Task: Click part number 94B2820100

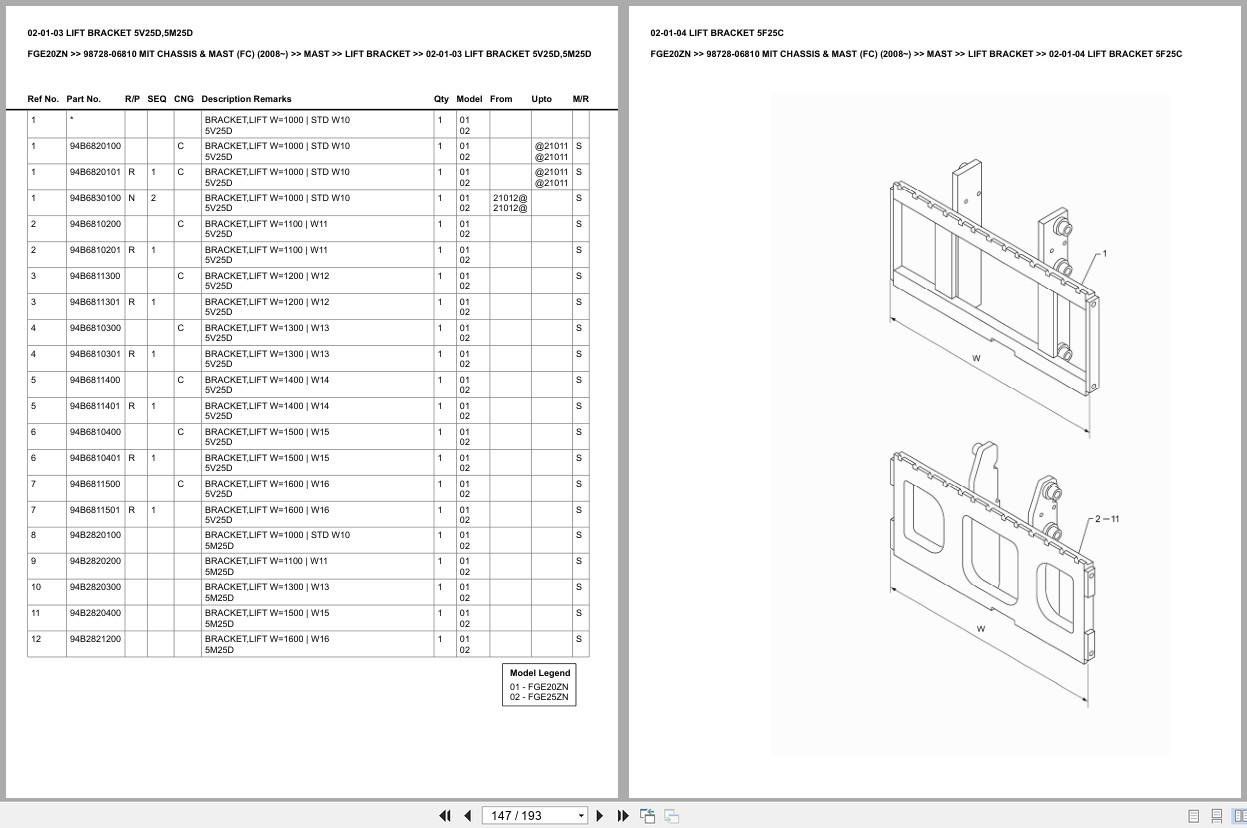Action: coord(95,535)
